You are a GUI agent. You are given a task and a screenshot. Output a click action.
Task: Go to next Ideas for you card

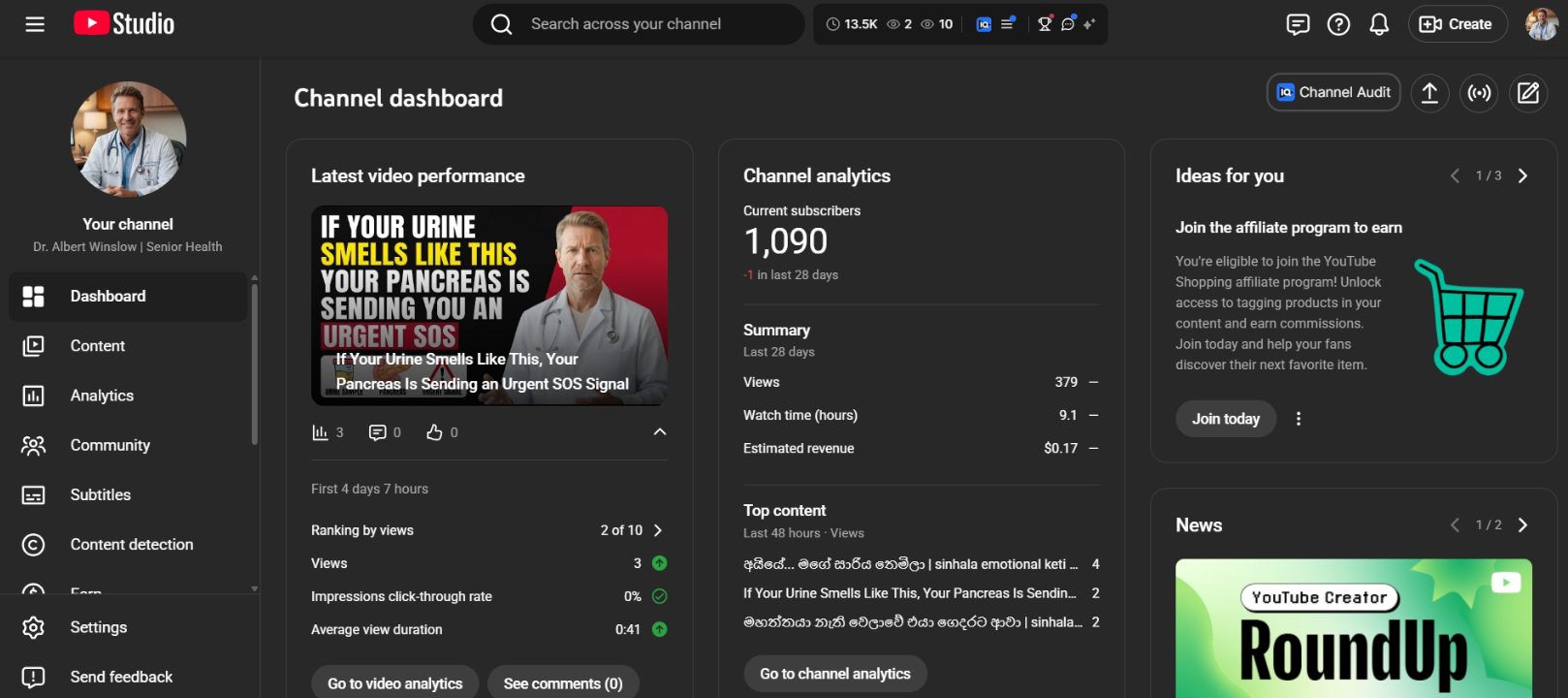(1522, 175)
